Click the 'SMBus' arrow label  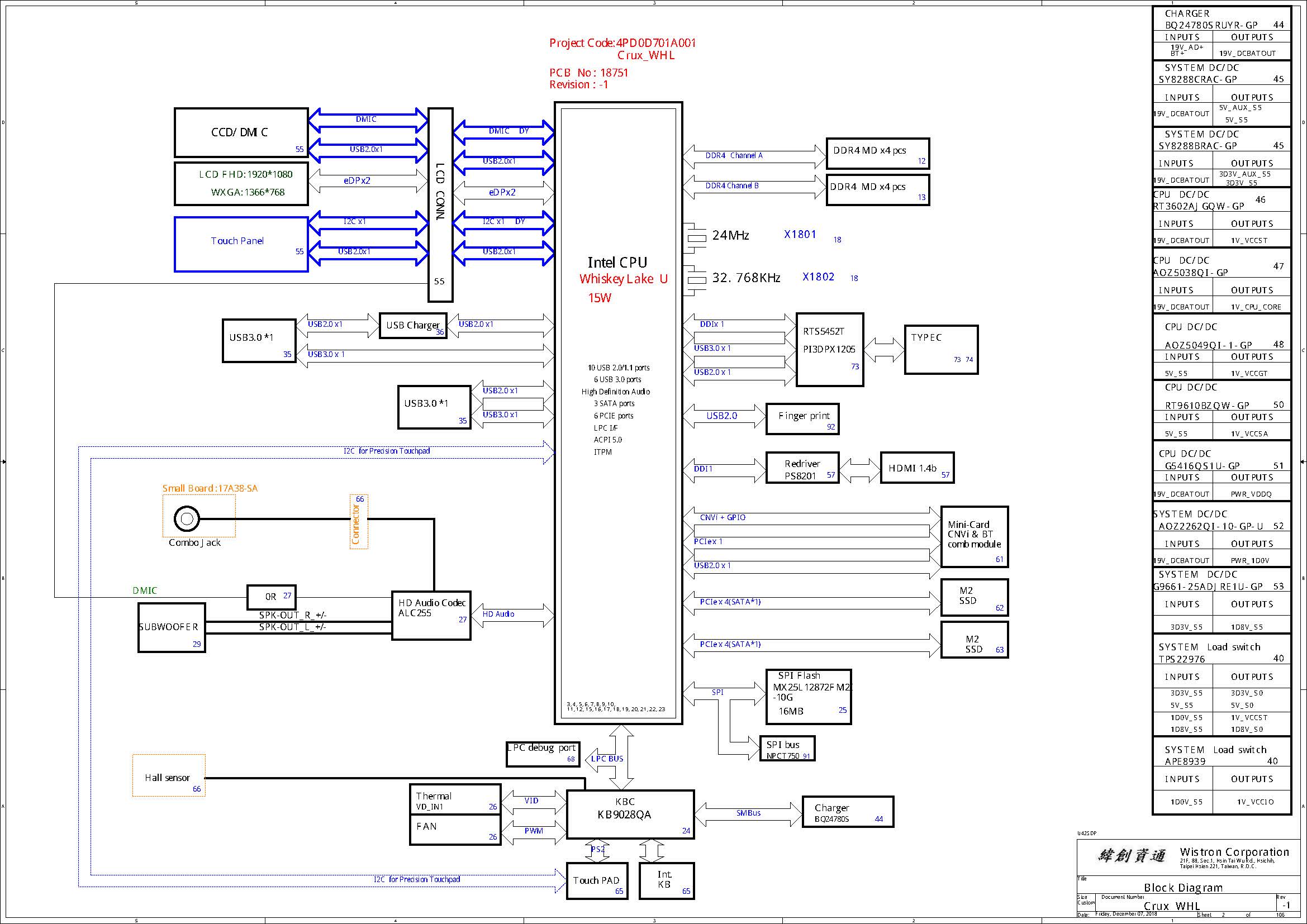[x=748, y=813]
